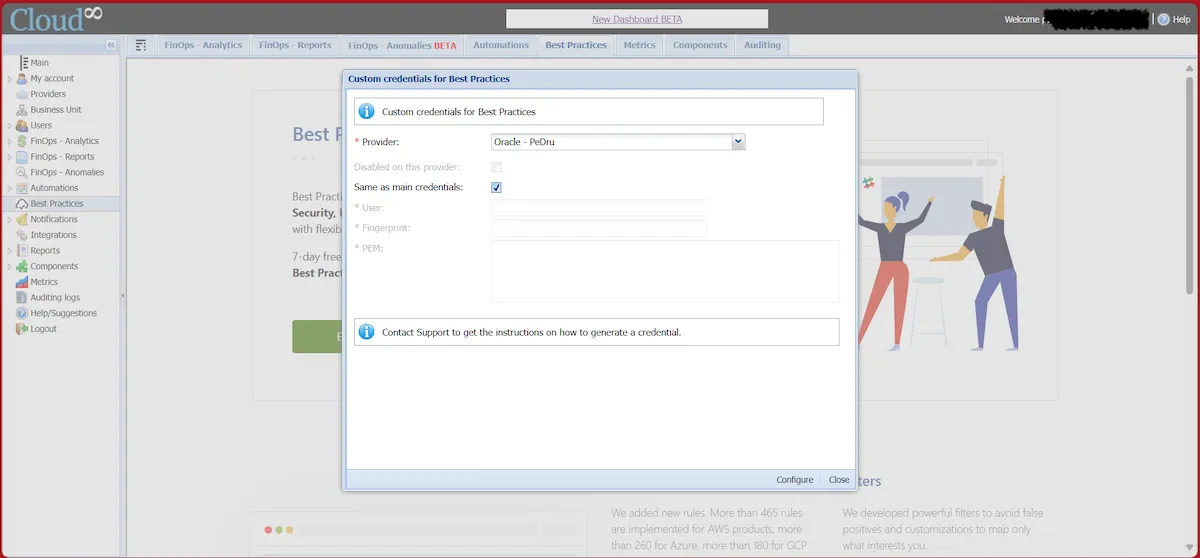Click the info icon in the dialog header note
The image size is (1200, 558).
click(367, 111)
